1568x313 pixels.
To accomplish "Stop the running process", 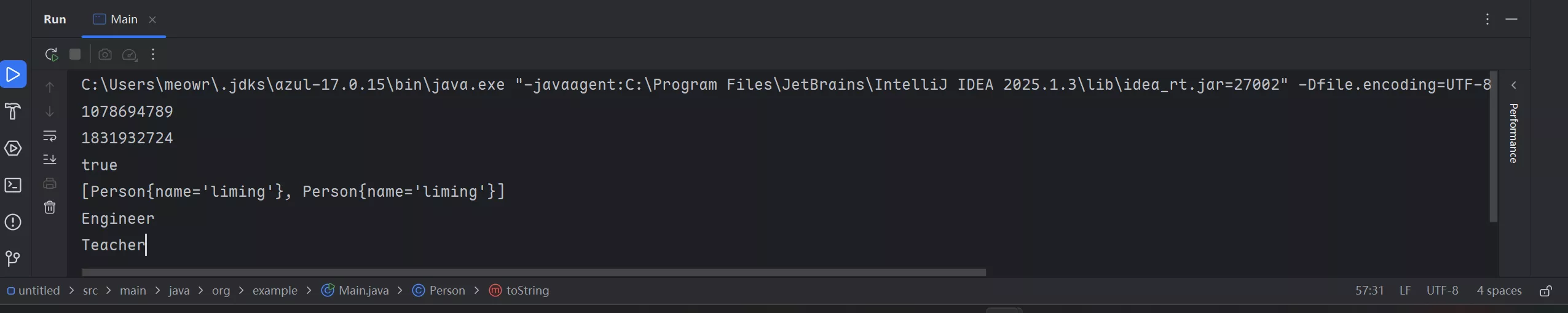I will tap(75, 55).
